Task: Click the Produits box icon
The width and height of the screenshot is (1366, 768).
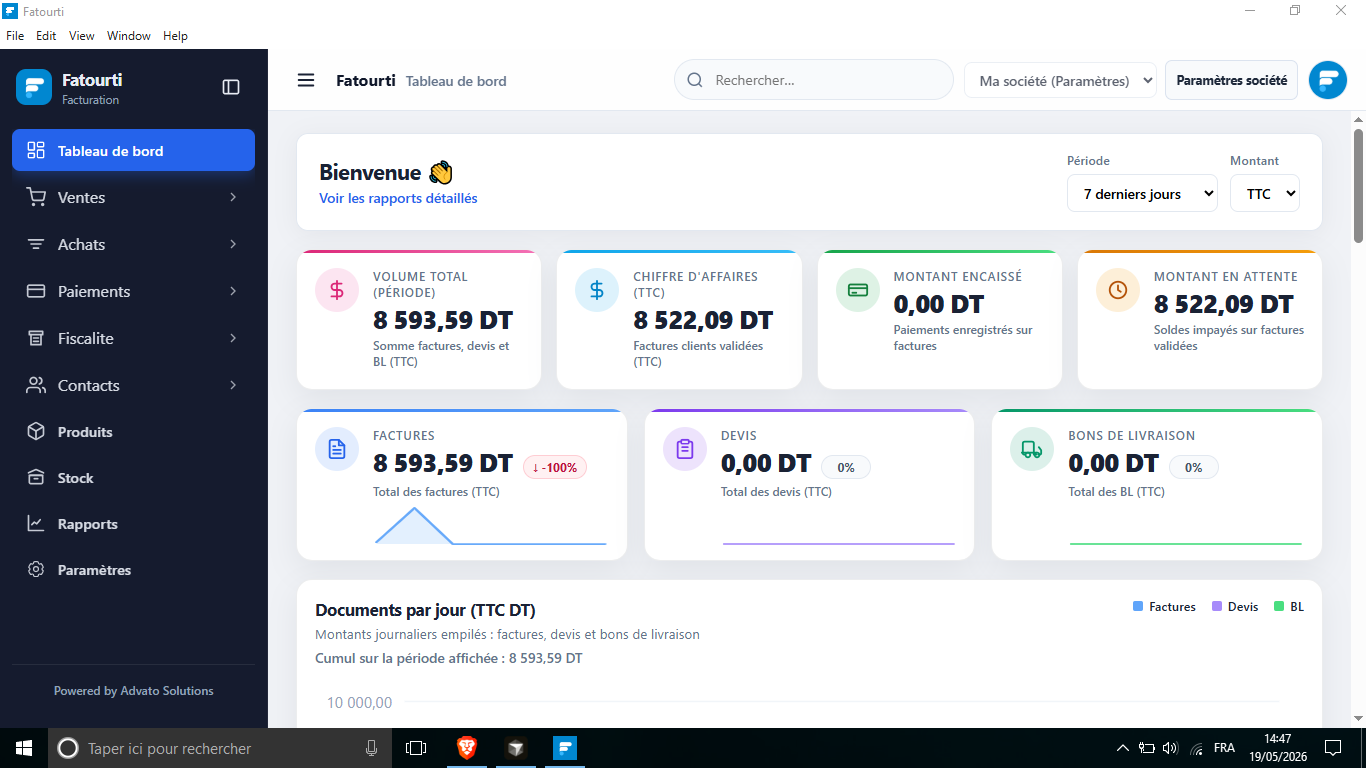Action: pyautogui.click(x=36, y=431)
